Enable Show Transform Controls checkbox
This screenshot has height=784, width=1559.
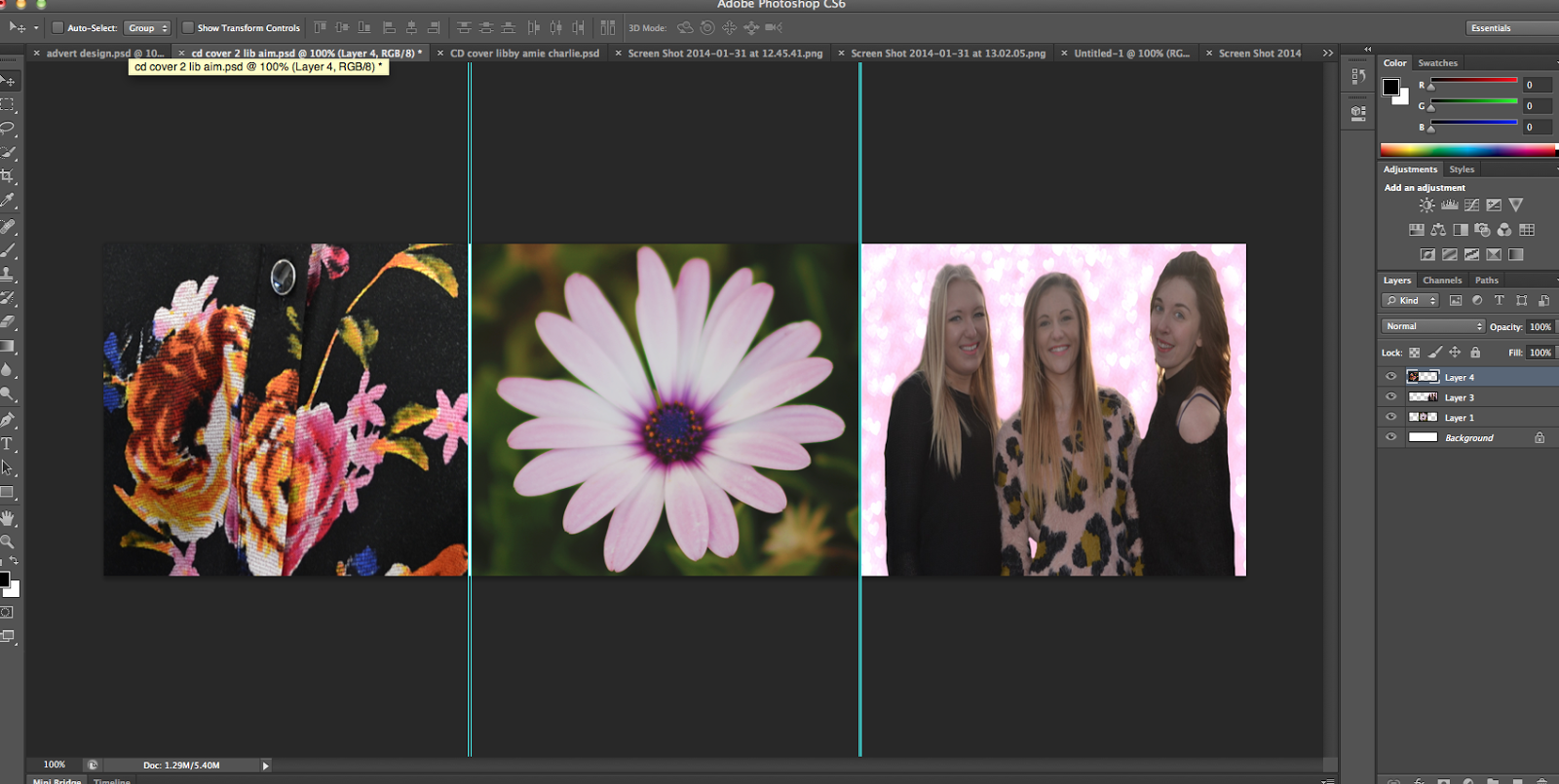click(x=188, y=28)
